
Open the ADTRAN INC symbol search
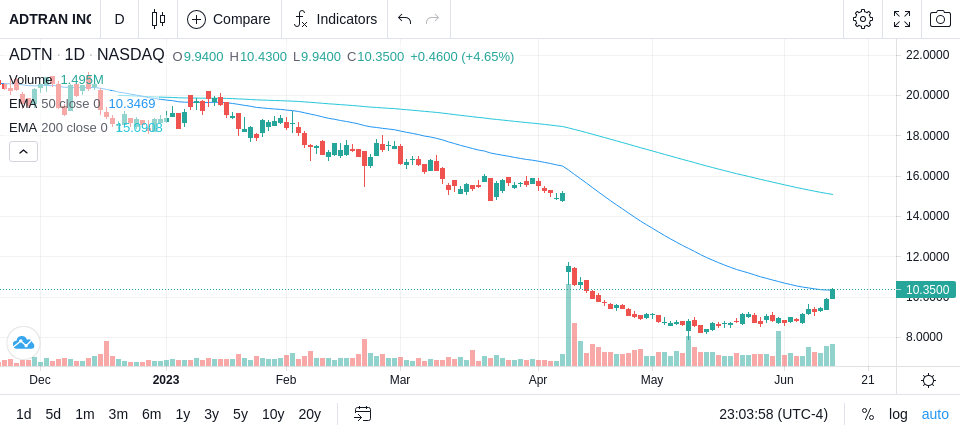coord(50,19)
